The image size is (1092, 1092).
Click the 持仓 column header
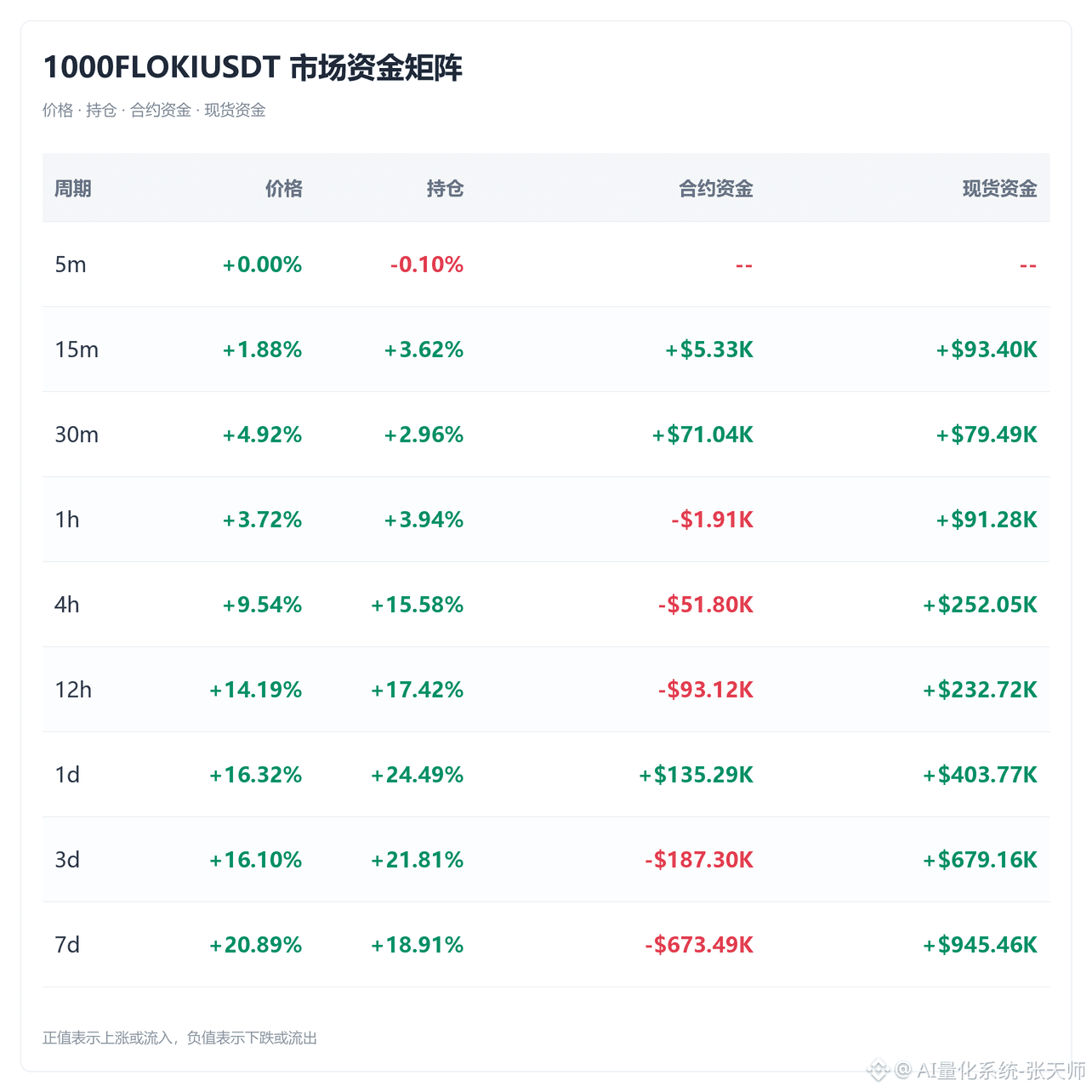(x=446, y=189)
